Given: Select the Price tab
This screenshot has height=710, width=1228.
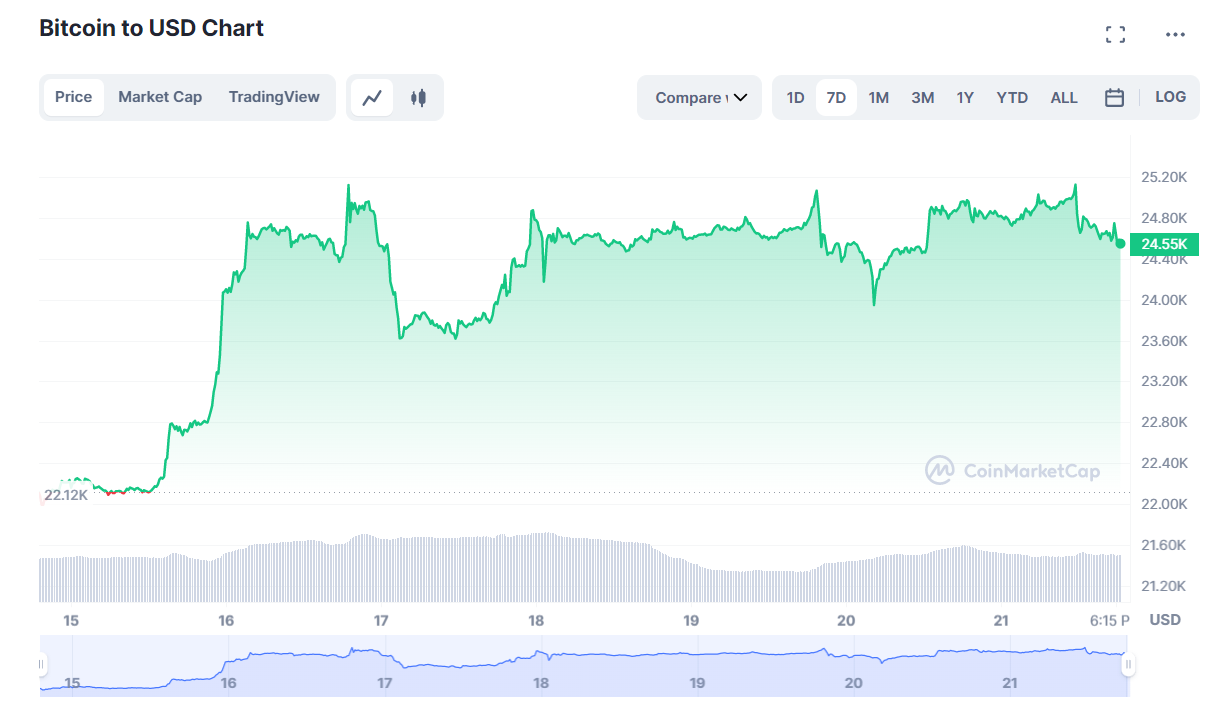Looking at the screenshot, I should (73, 97).
